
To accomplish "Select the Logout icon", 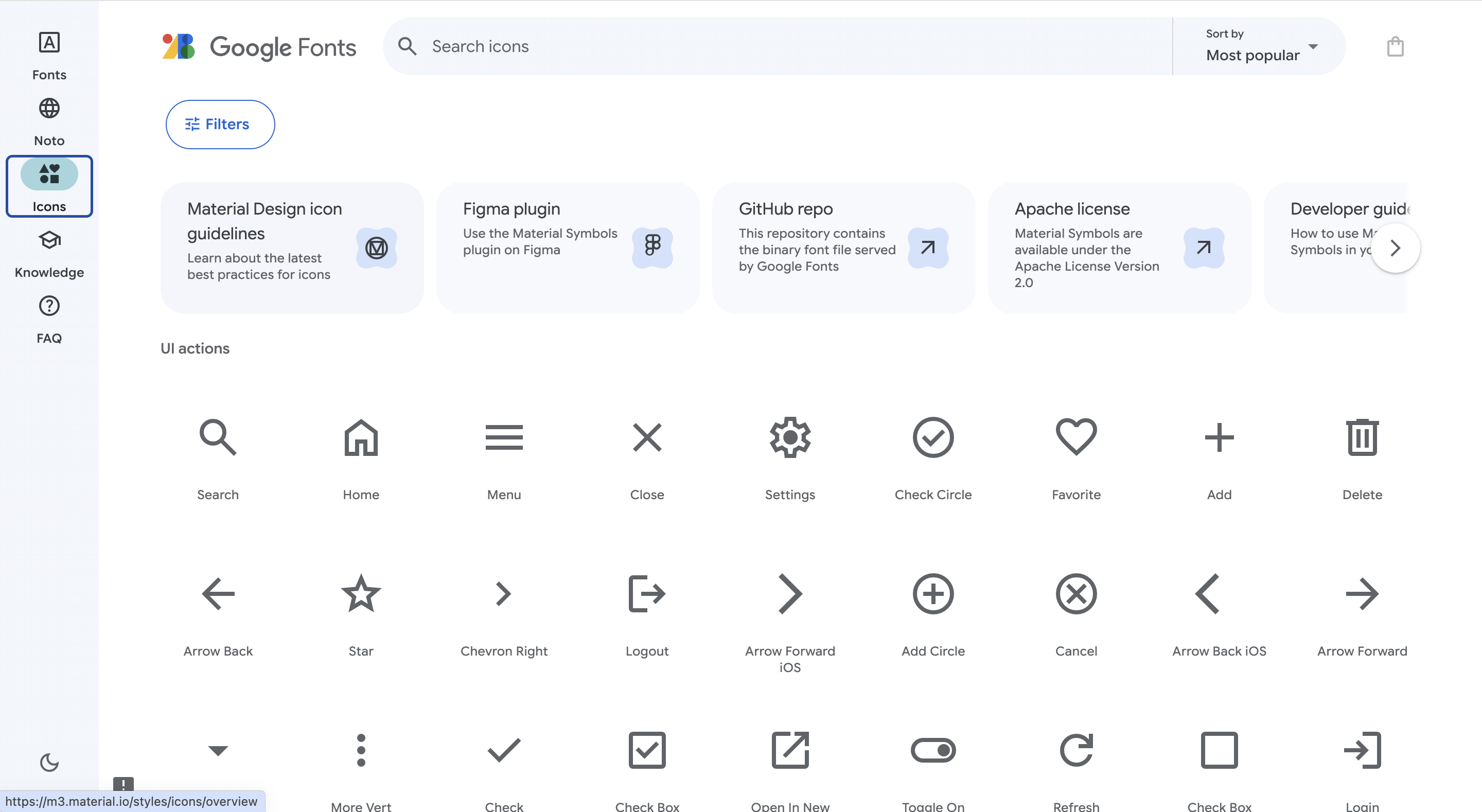I will click(647, 594).
